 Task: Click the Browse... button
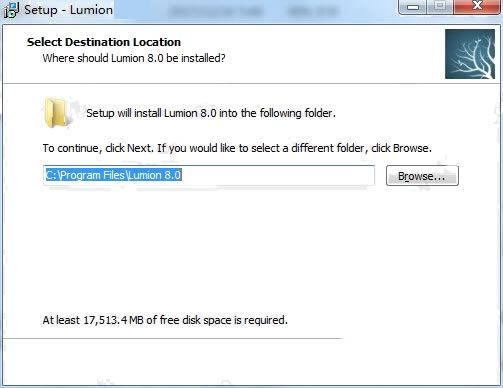(422, 176)
